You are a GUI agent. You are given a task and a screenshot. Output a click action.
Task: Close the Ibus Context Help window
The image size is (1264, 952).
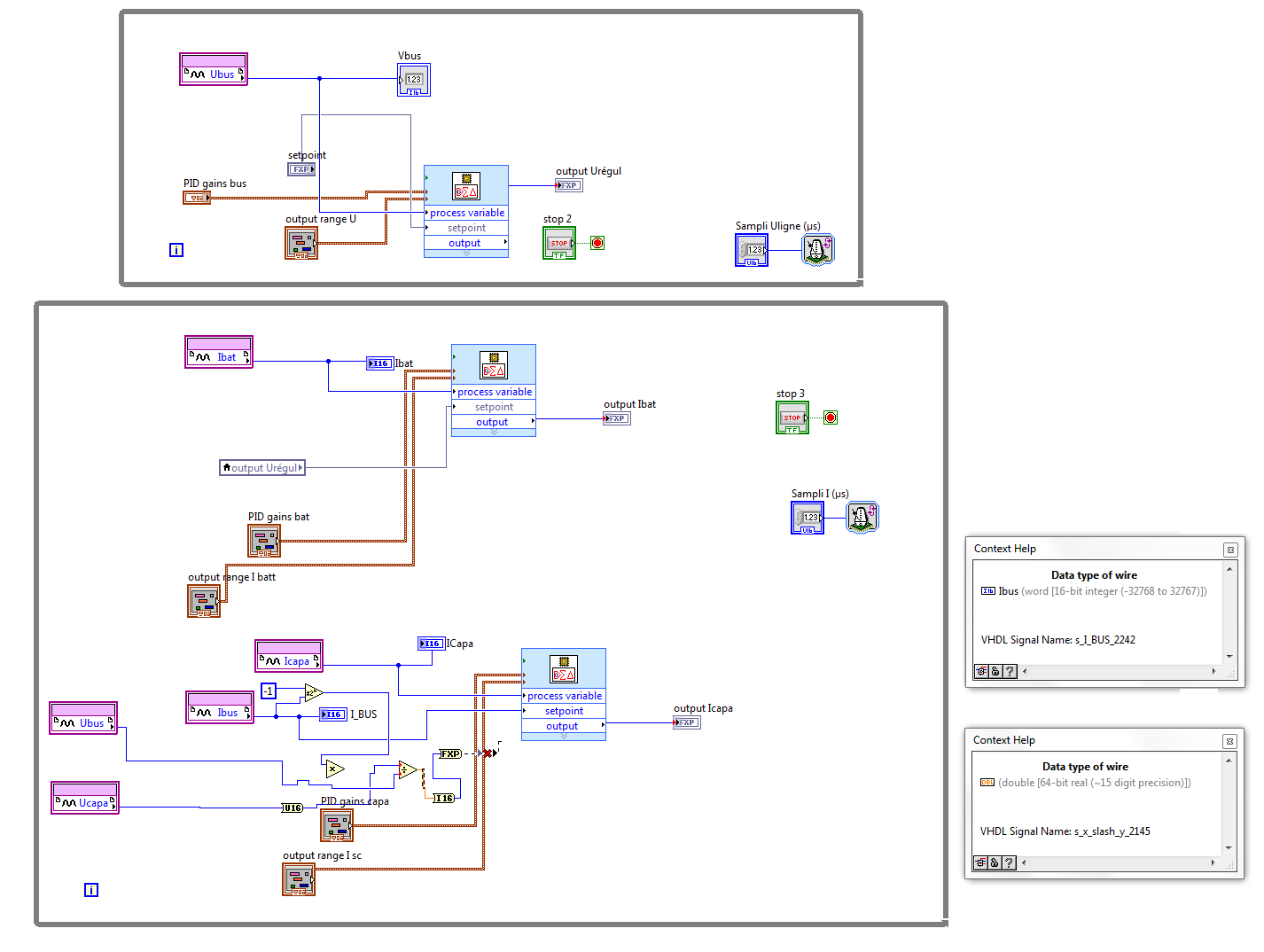click(1230, 550)
